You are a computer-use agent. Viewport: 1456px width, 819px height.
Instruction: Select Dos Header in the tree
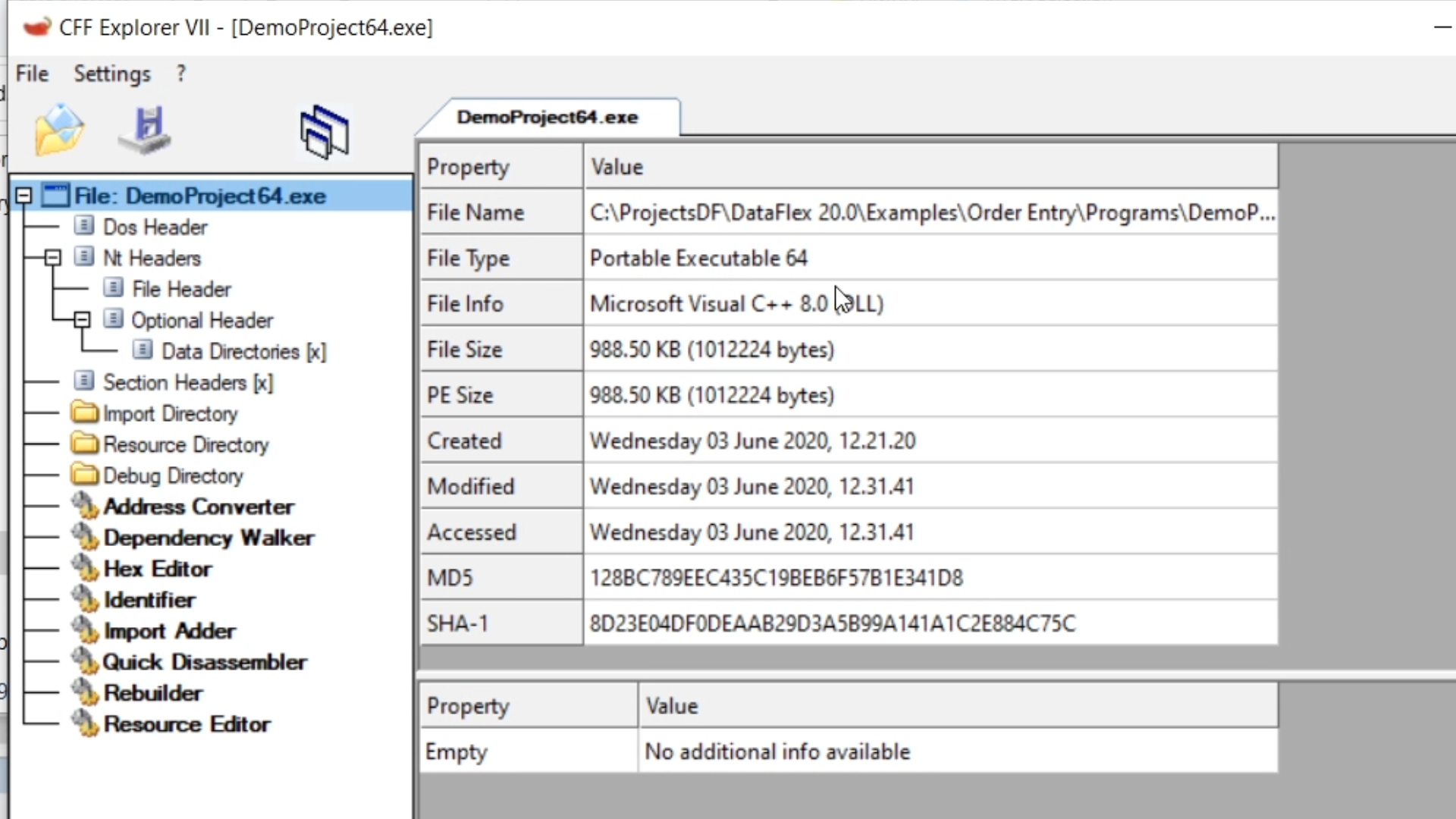(155, 227)
